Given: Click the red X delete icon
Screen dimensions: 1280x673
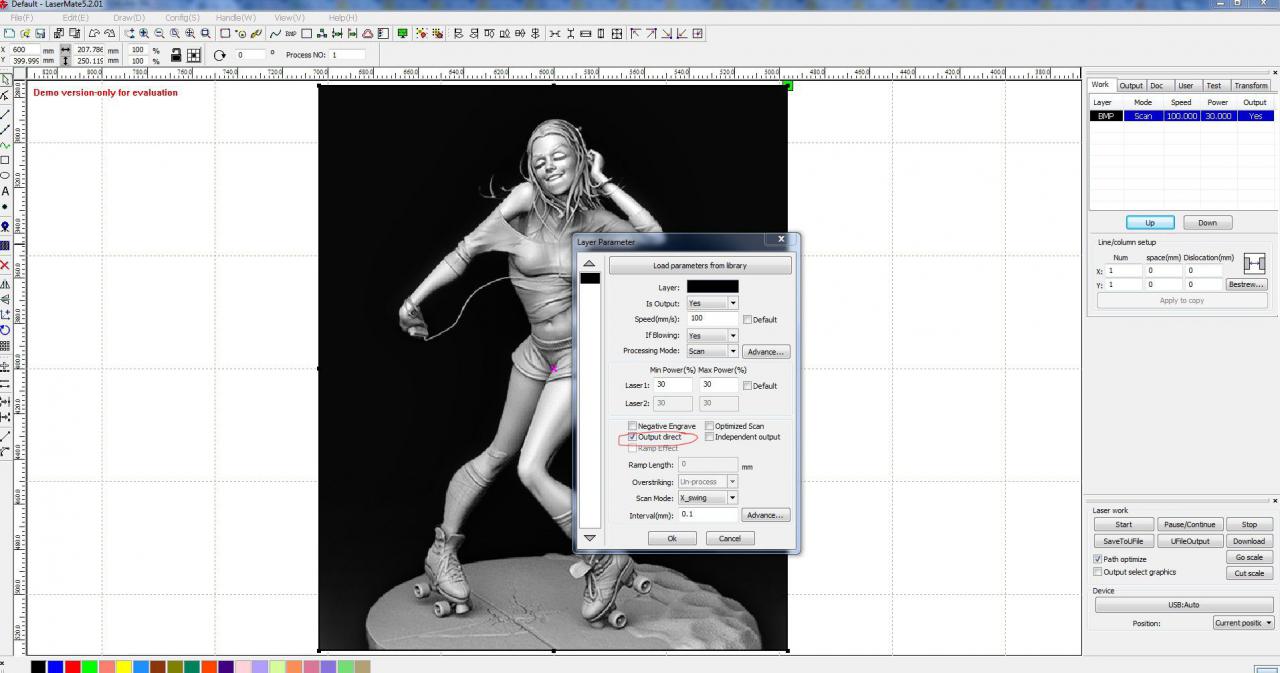Looking at the screenshot, I should tap(5, 265).
